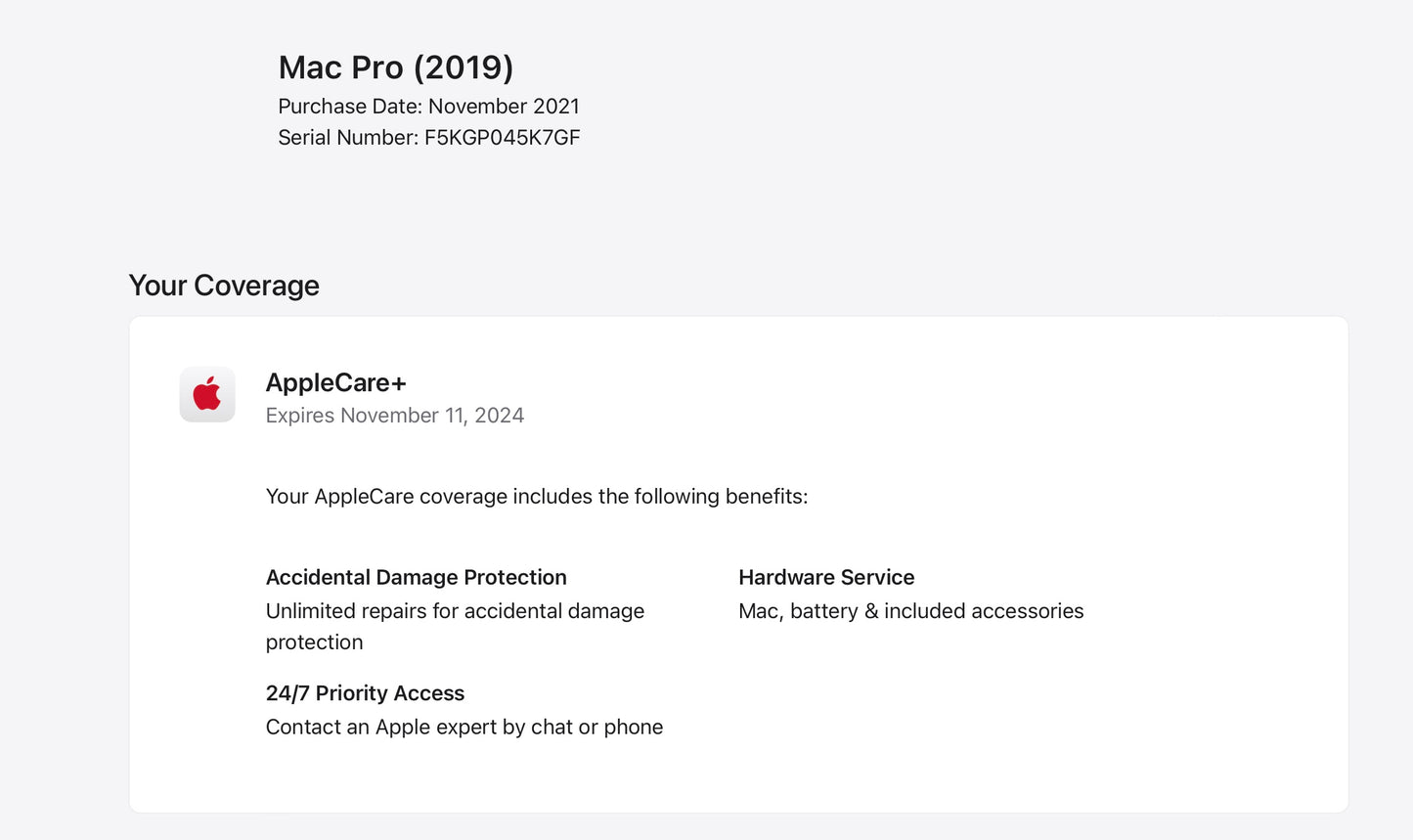Select 24/7 Priority Access
The width and height of the screenshot is (1413, 840).
pyautogui.click(x=365, y=692)
